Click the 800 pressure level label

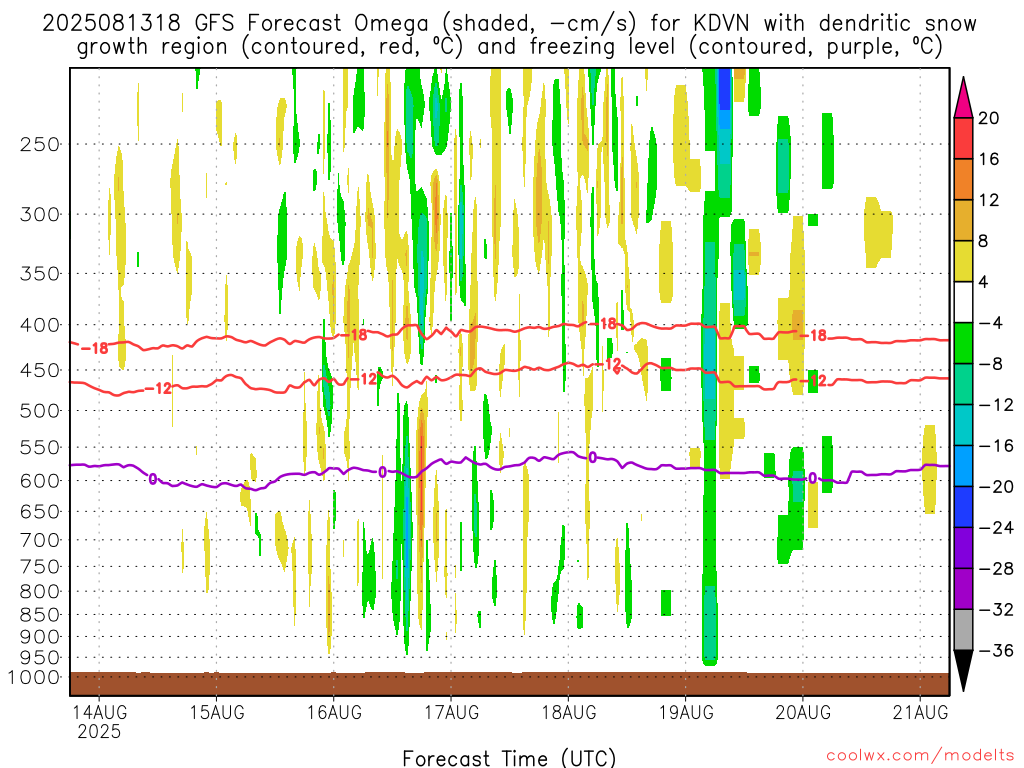pos(40,592)
